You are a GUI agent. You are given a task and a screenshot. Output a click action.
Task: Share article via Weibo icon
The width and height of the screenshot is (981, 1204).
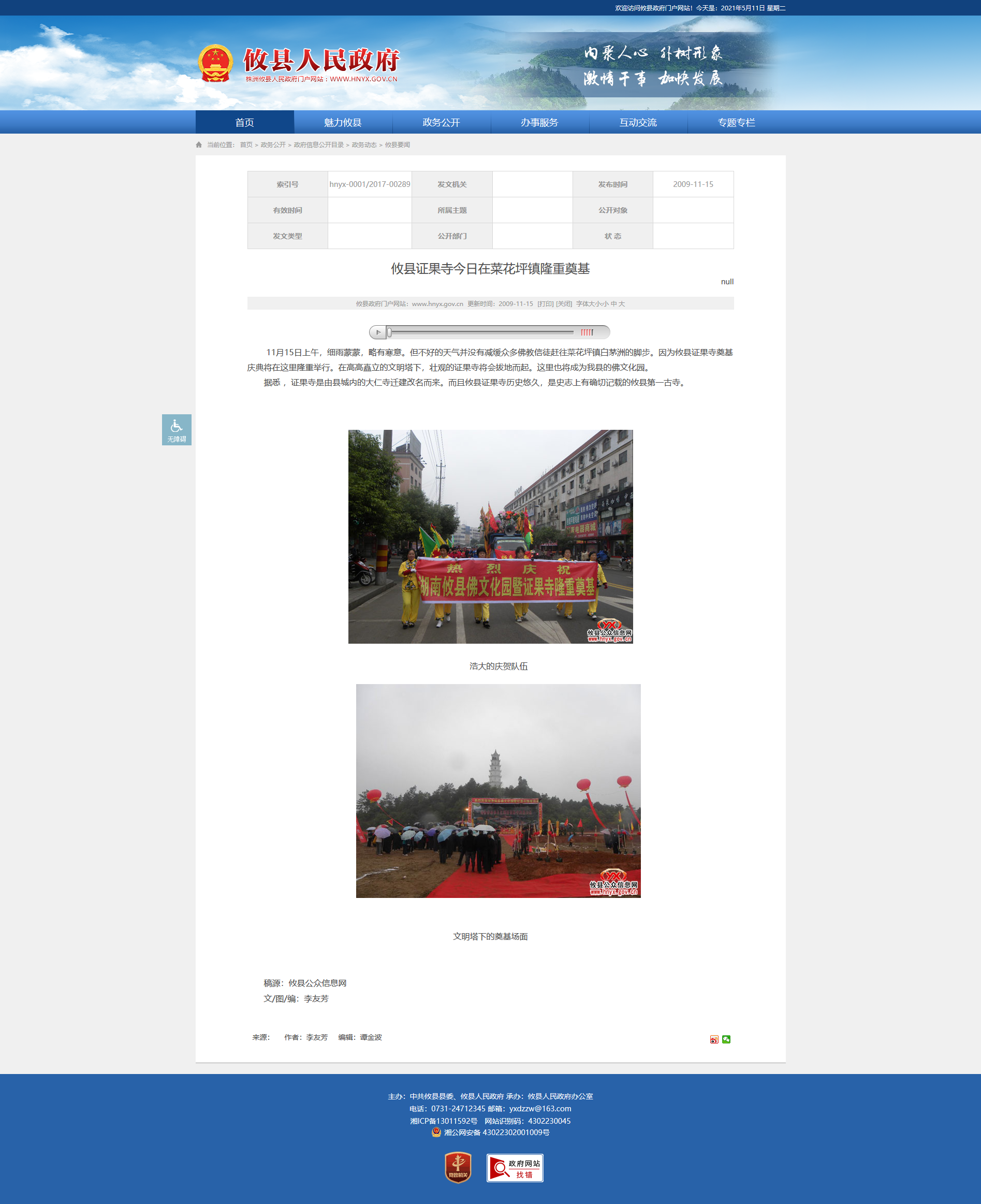pyautogui.click(x=714, y=1039)
